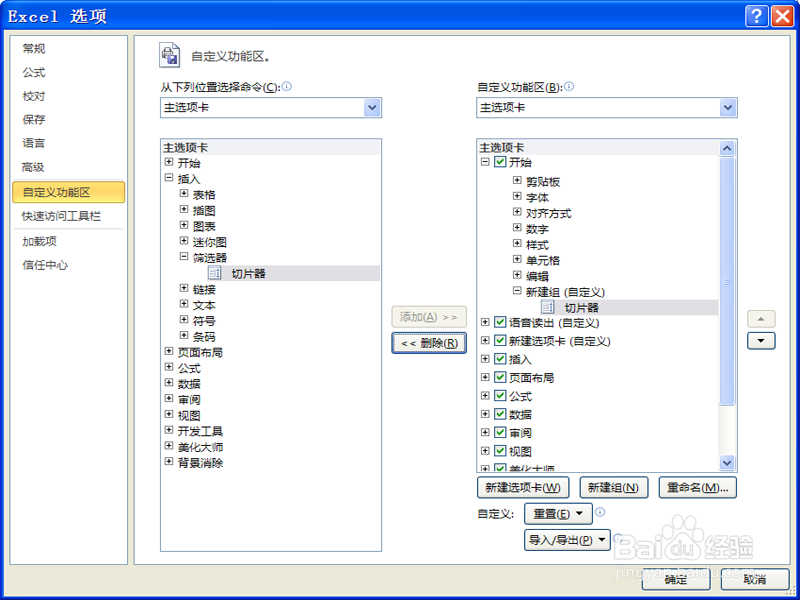Open the 重置(E) dropdown button
Image resolution: width=800 pixels, height=600 pixels.
tap(558, 514)
